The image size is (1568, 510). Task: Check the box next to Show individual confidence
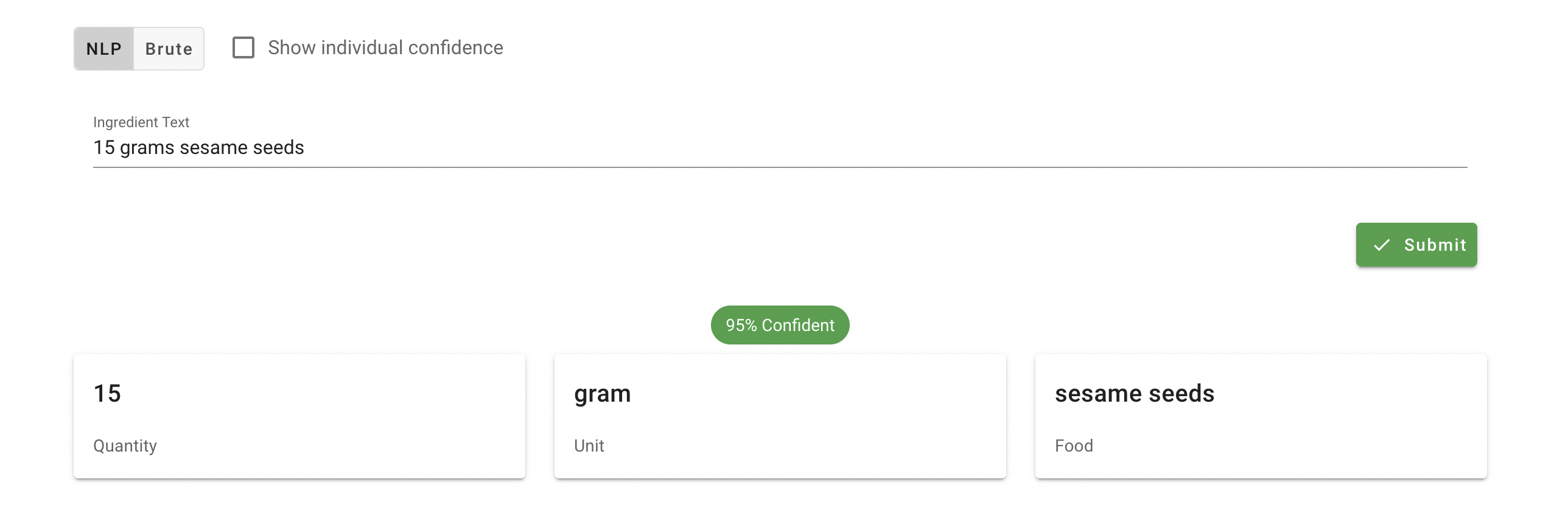pos(243,46)
